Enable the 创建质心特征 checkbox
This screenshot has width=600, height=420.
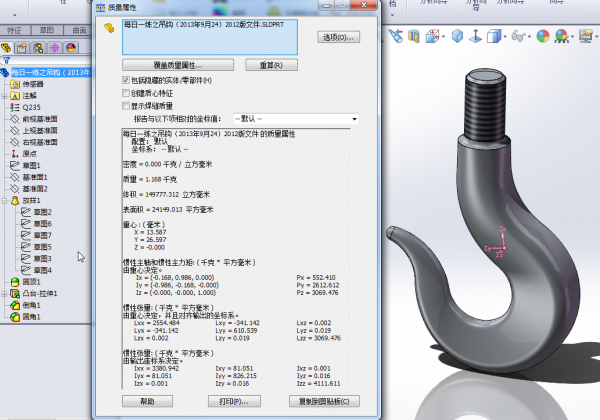point(126,93)
